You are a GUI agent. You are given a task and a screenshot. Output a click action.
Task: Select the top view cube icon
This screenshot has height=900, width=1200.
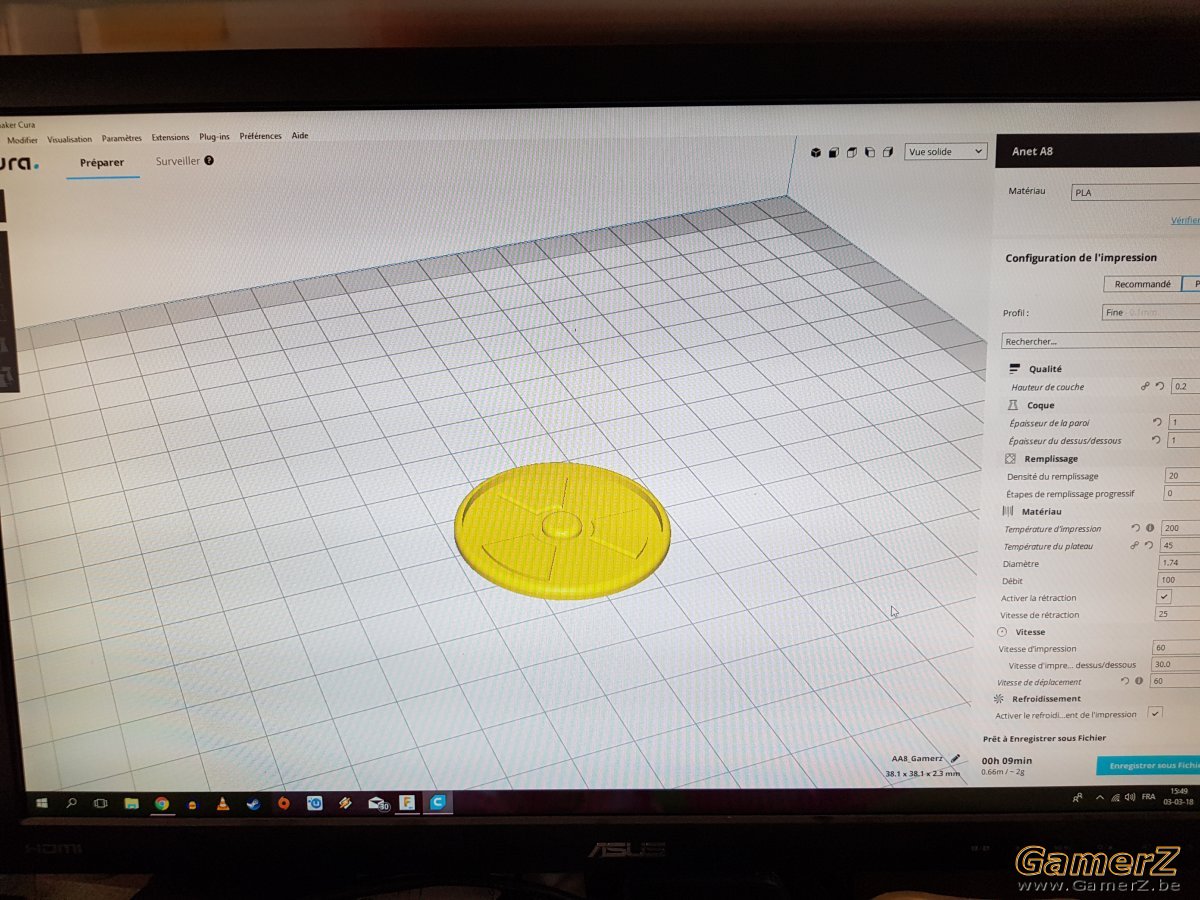coord(852,152)
